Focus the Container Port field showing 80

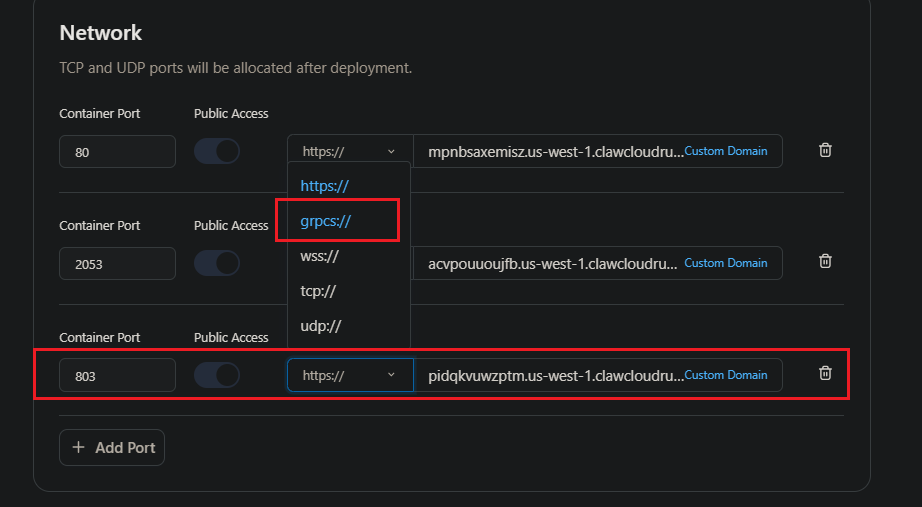118,152
